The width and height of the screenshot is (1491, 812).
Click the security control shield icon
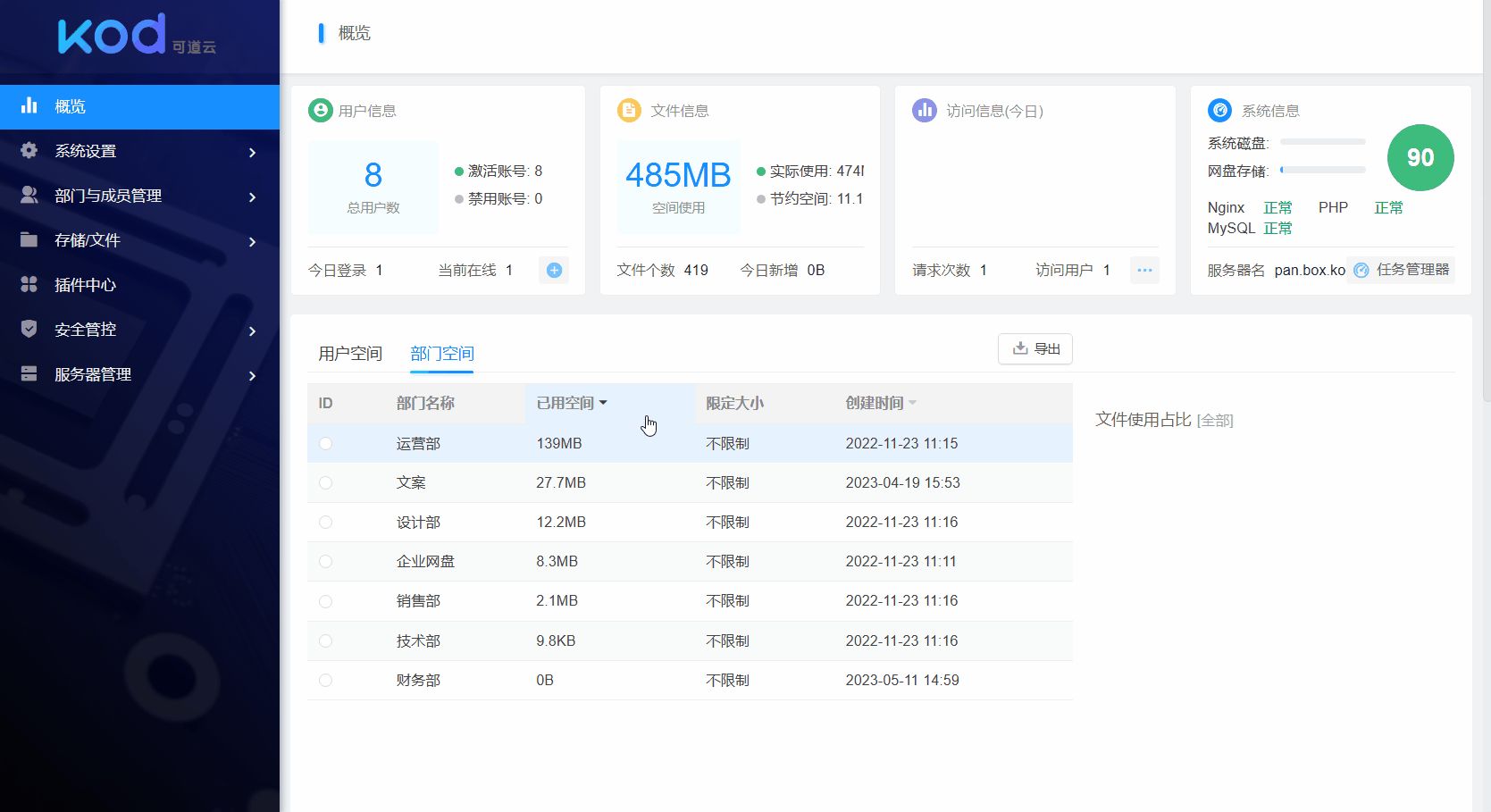pos(29,329)
